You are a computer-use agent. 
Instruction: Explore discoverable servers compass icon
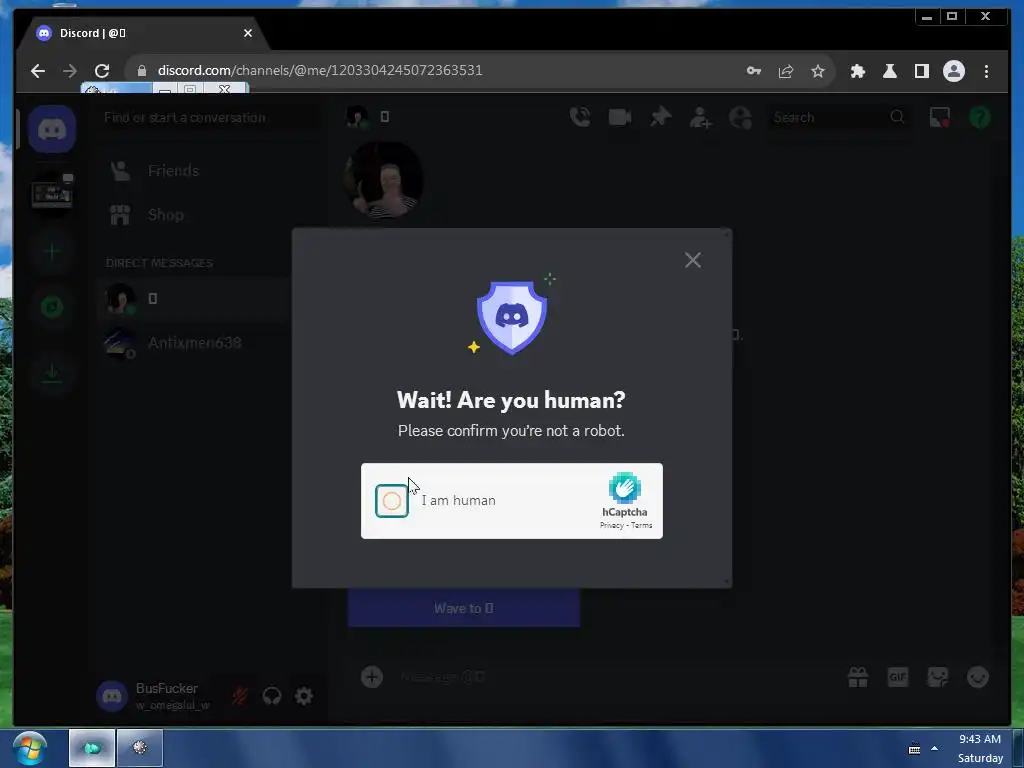pos(52,306)
